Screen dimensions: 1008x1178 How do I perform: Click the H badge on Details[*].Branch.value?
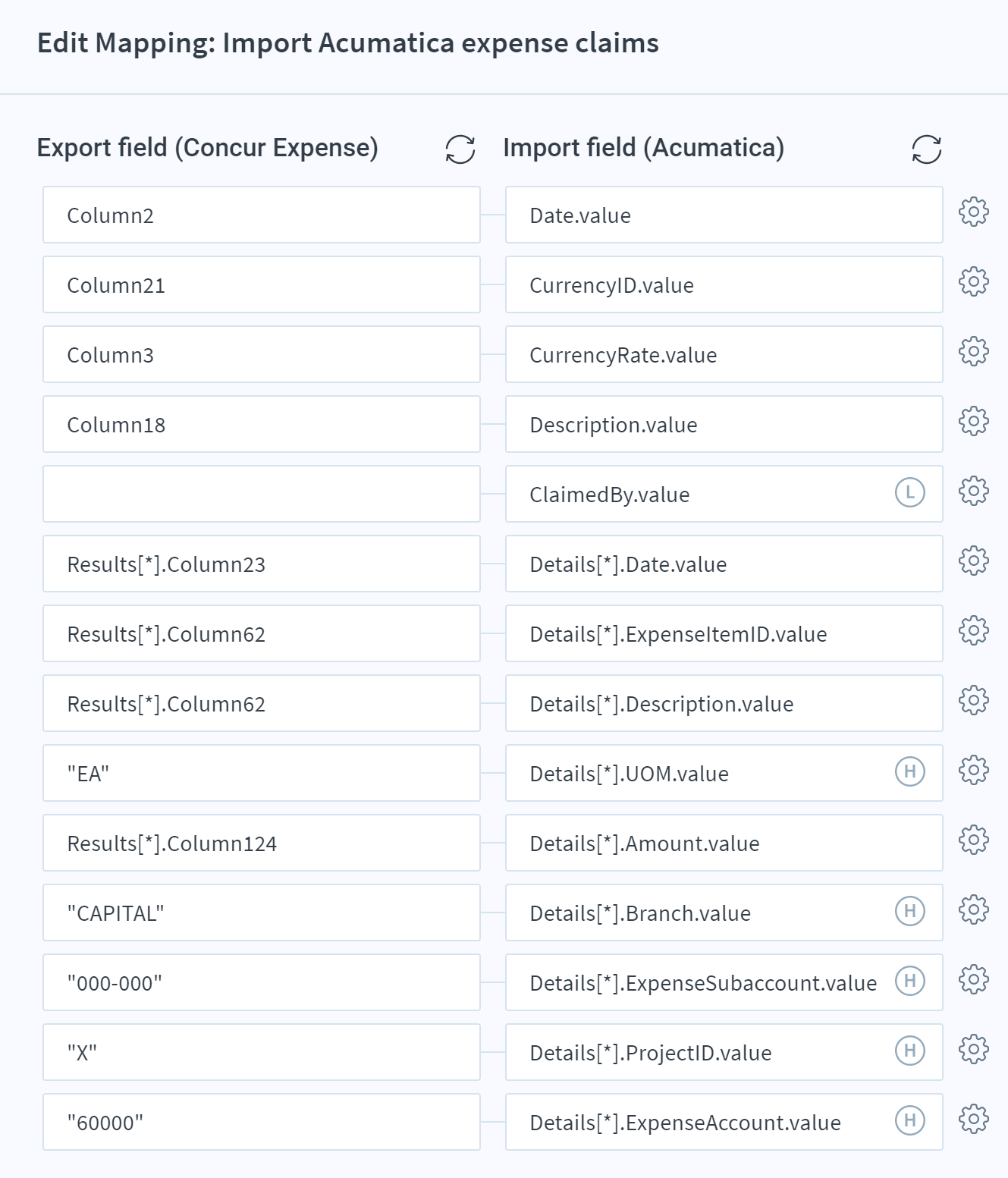pyautogui.click(x=910, y=911)
